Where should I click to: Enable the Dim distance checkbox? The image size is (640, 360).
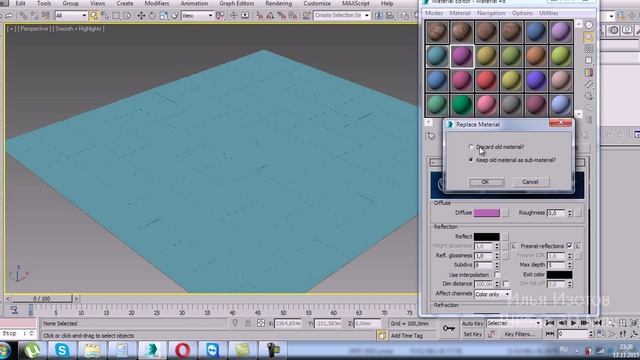tap(506, 284)
